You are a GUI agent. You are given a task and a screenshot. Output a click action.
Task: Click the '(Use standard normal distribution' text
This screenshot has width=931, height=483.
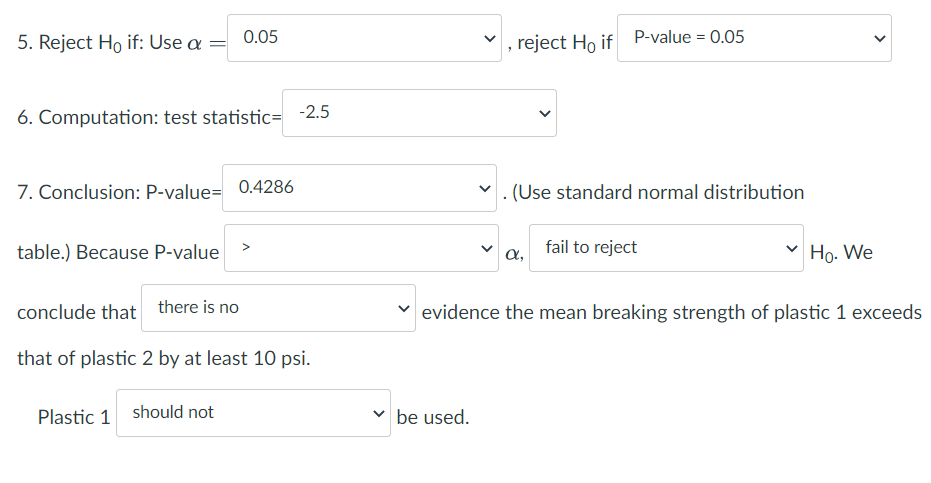point(658,192)
